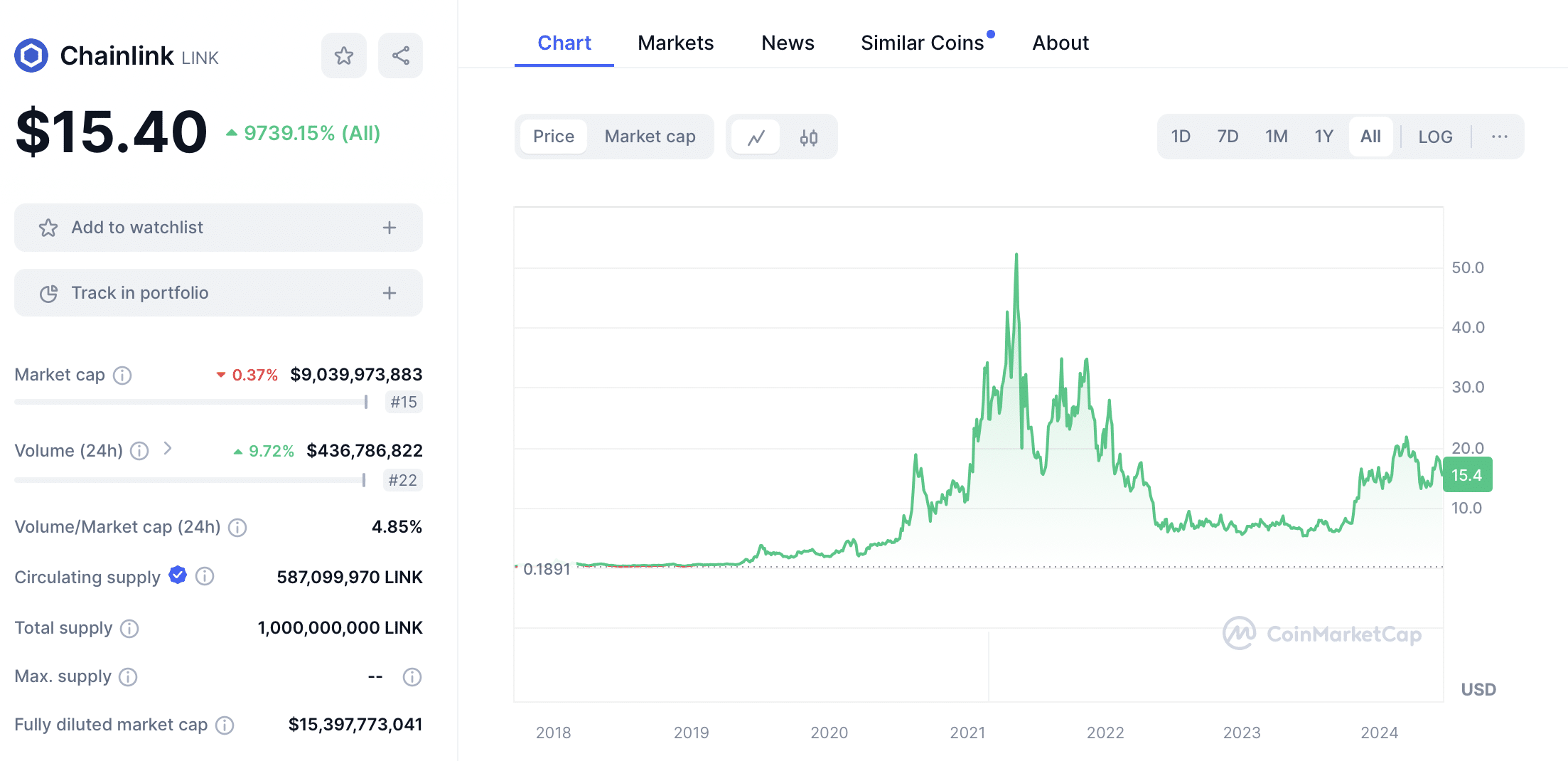The image size is (1568, 761).
Task: Click the 0.1891 starting price label
Action: pos(547,569)
